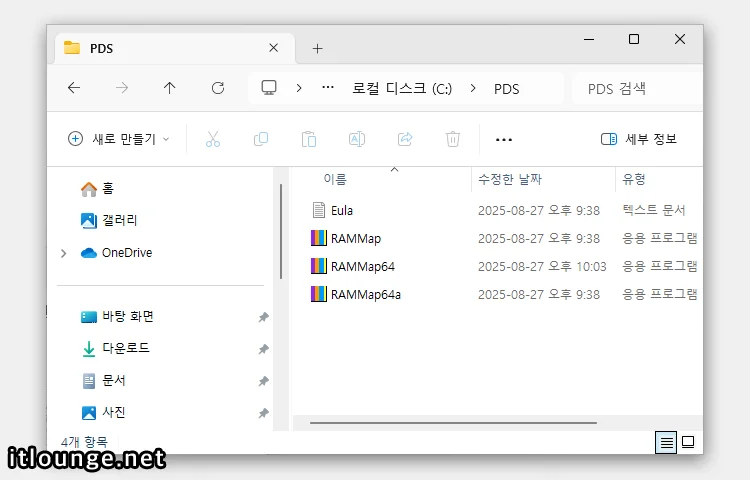The width and height of the screenshot is (750, 480).
Task: Toggle the 세부 정보 details pane
Action: point(639,139)
